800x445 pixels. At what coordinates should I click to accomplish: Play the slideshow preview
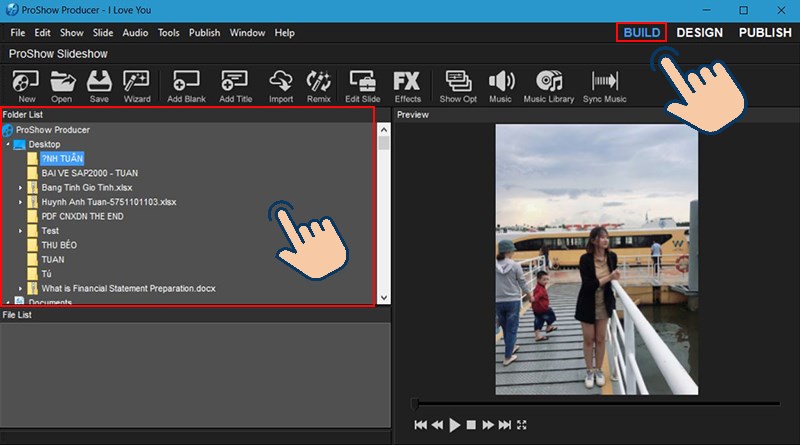[x=455, y=425]
